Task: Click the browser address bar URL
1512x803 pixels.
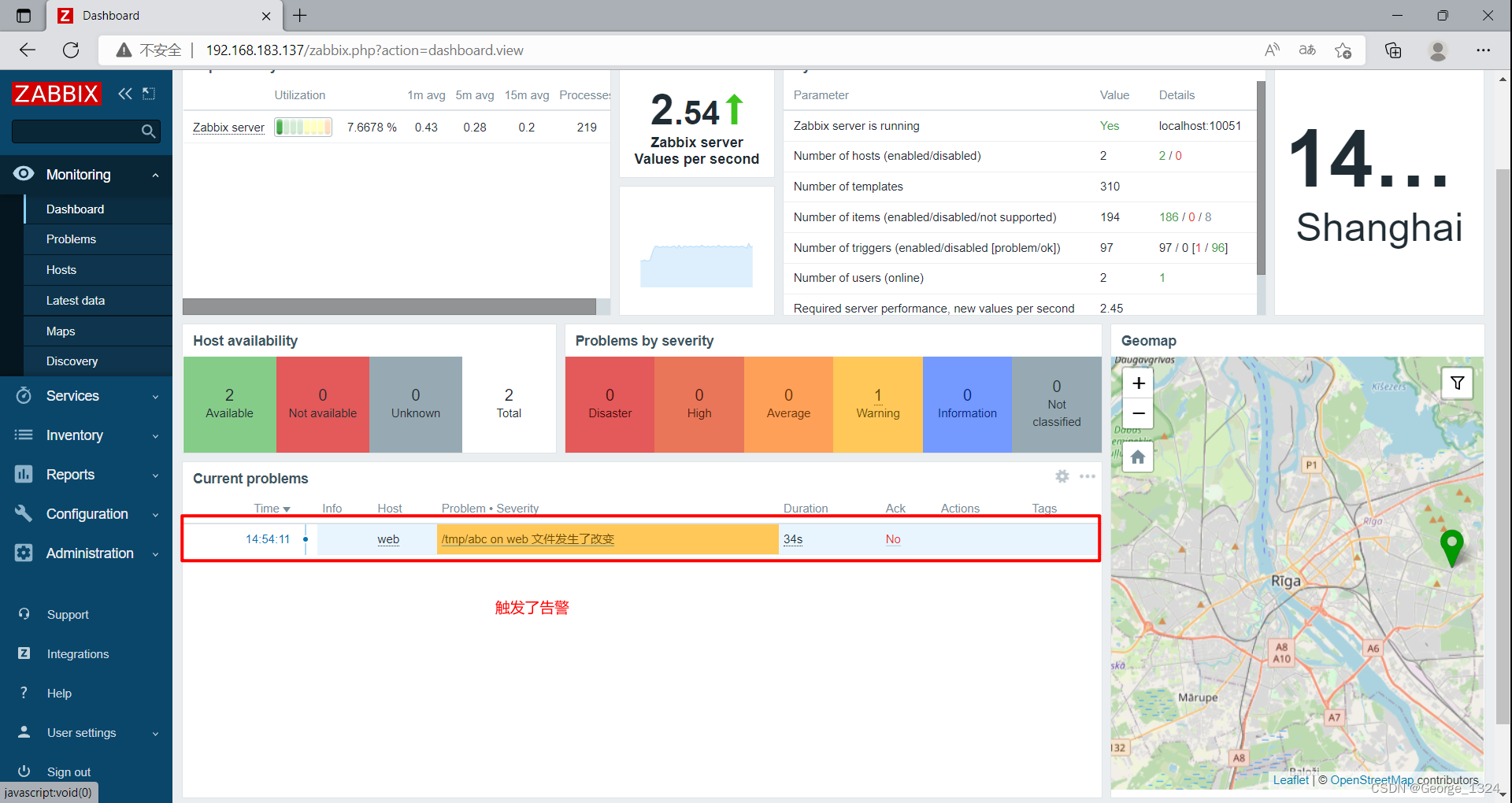Action: [x=365, y=50]
